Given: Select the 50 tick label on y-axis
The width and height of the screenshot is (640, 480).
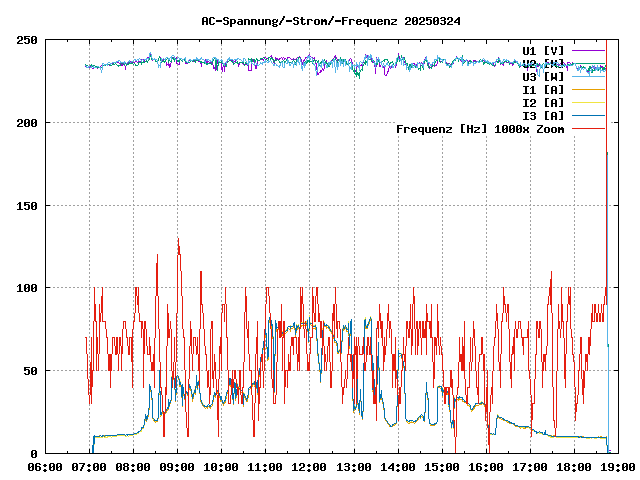Looking at the screenshot, I should [30, 371].
